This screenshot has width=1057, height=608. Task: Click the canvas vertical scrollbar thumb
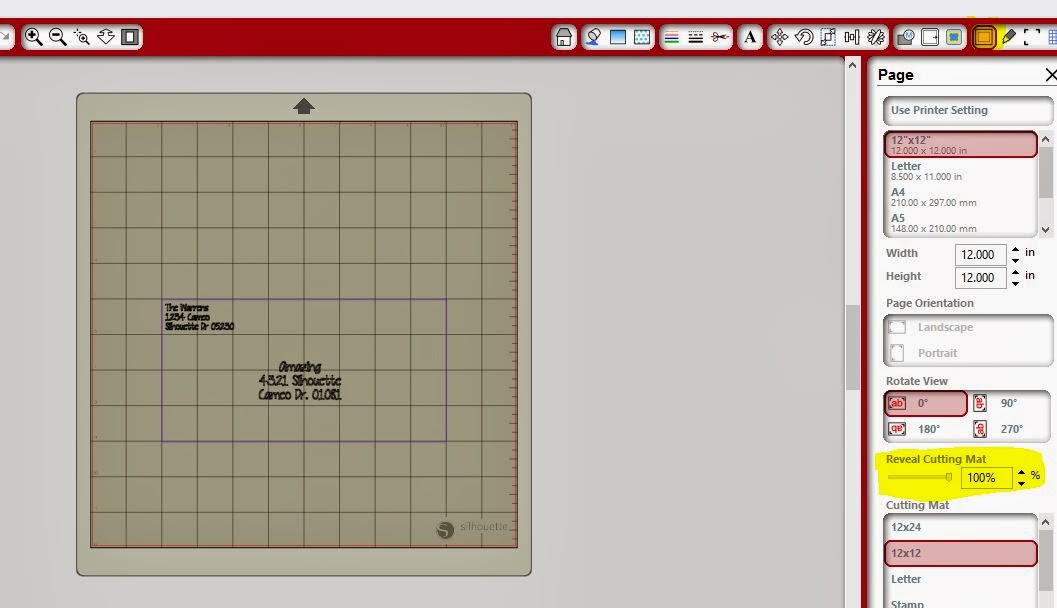(852, 347)
